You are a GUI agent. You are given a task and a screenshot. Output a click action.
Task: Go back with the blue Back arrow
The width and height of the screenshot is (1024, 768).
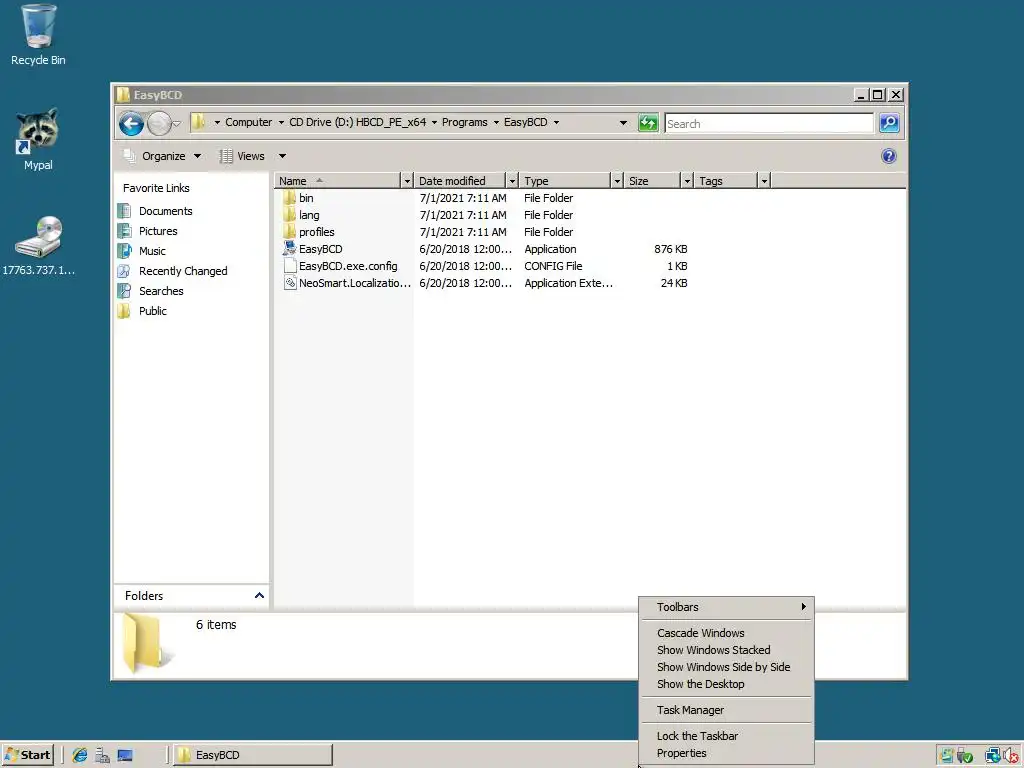pos(131,123)
